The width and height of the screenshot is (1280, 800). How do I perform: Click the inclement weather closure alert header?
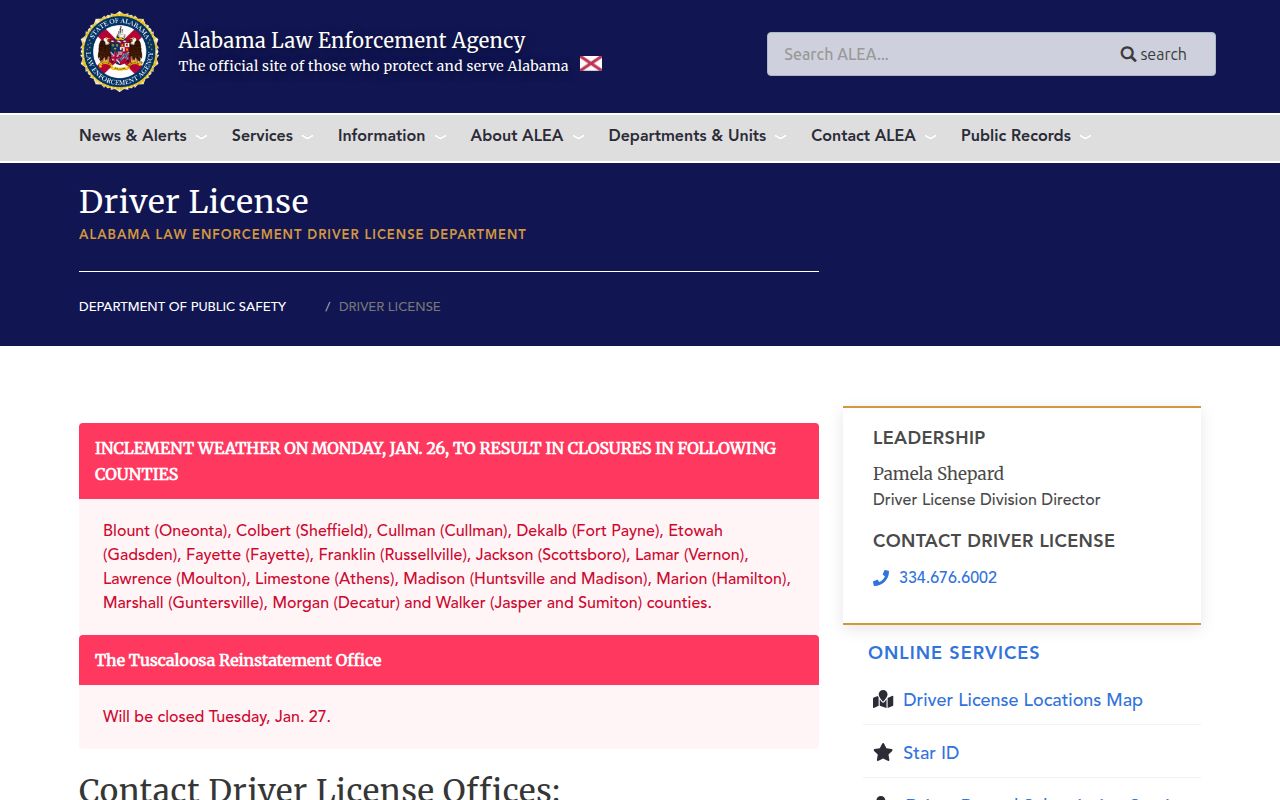click(449, 461)
